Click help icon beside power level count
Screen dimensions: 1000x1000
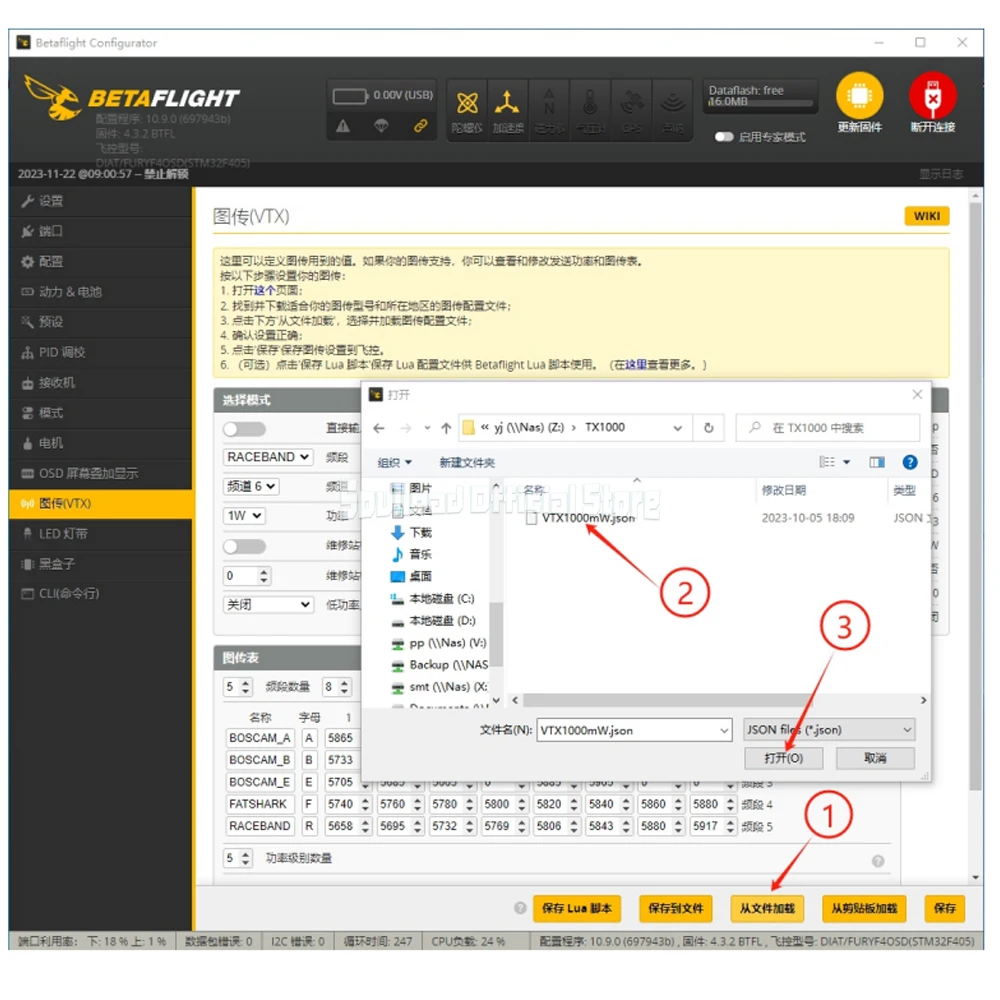[x=878, y=861]
